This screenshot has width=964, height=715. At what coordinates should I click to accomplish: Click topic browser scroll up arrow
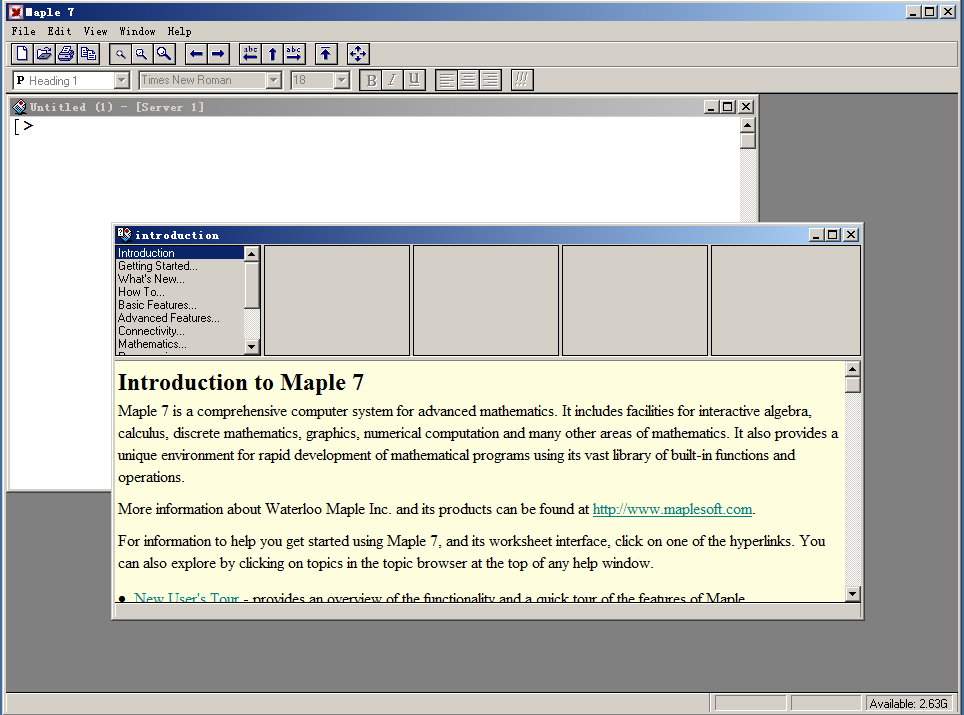[x=251, y=253]
